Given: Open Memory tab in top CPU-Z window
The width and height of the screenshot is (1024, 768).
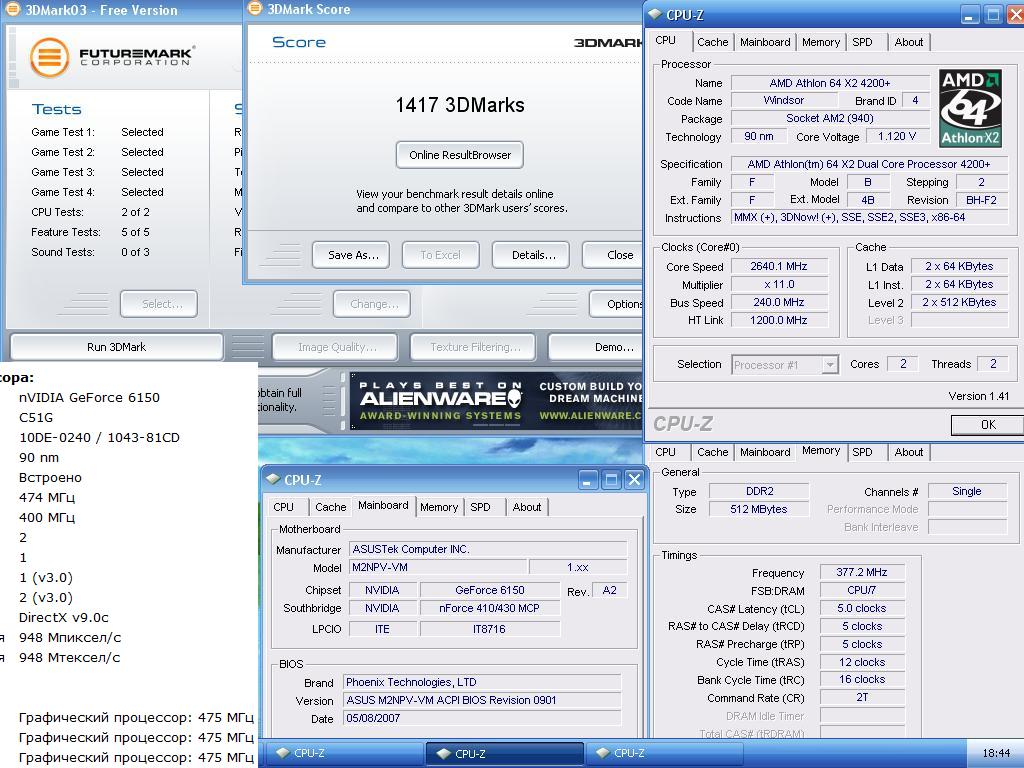Looking at the screenshot, I should (821, 42).
